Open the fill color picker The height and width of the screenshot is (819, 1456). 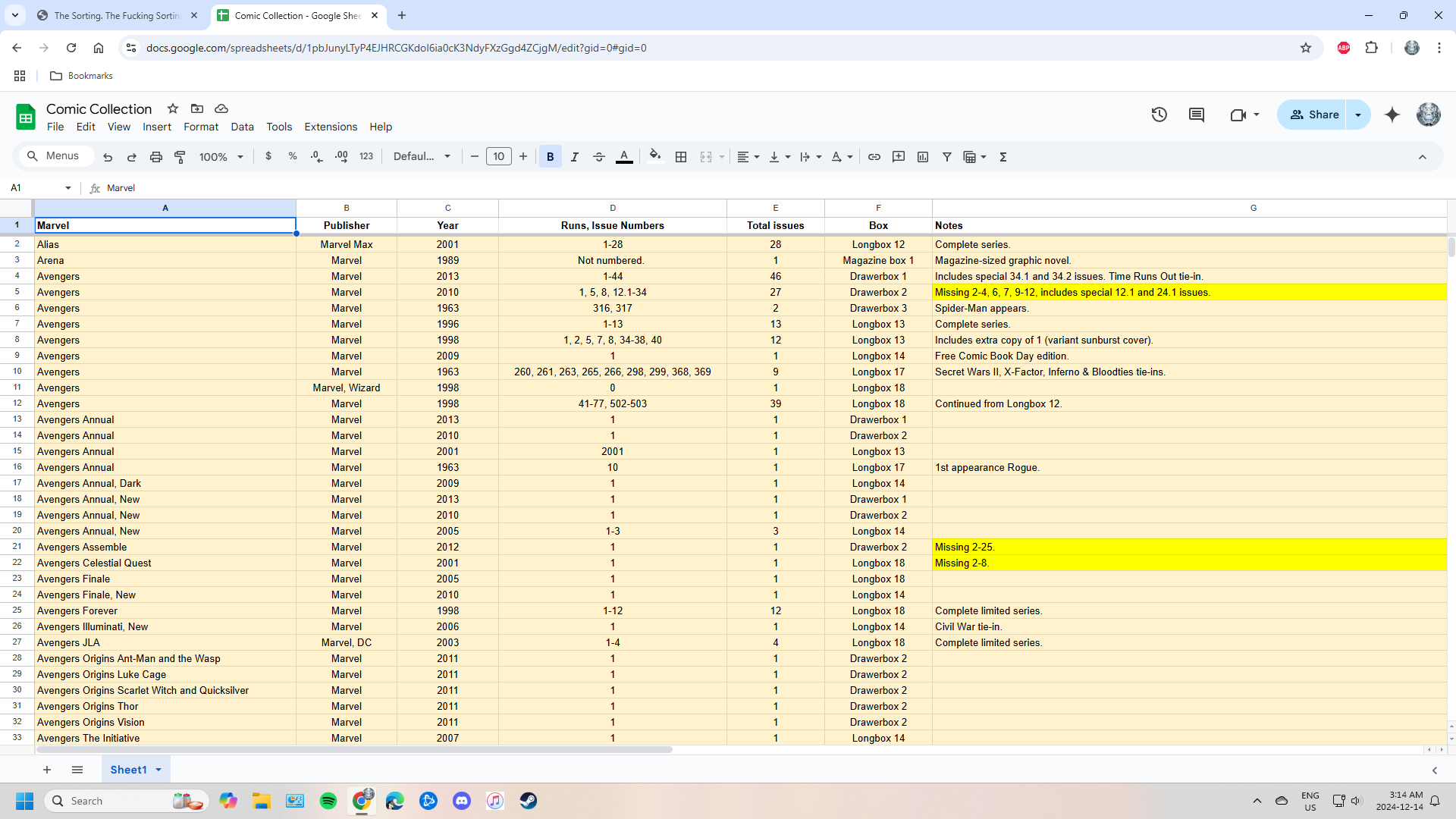[655, 157]
